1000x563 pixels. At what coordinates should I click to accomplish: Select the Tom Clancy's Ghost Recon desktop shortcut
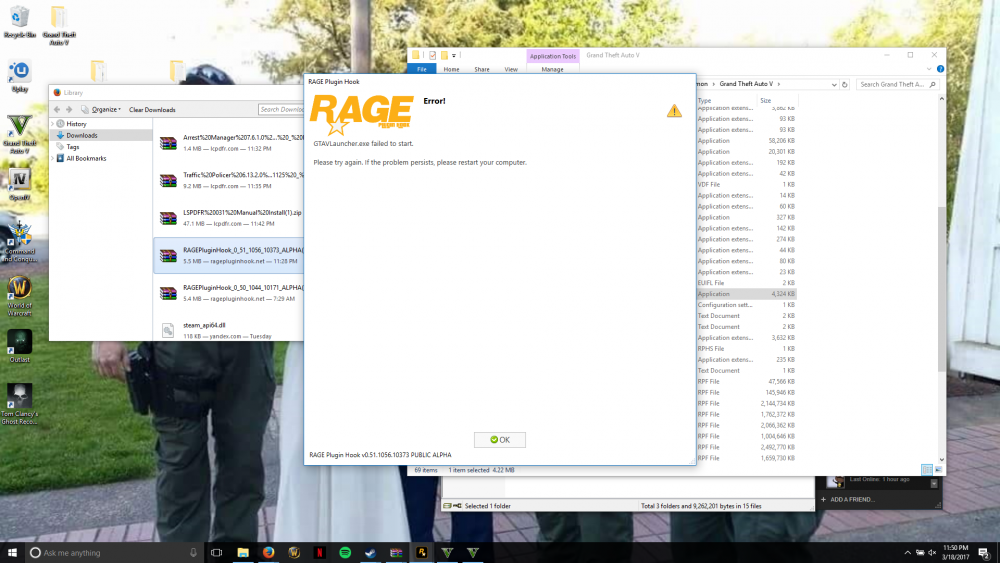click(x=19, y=405)
